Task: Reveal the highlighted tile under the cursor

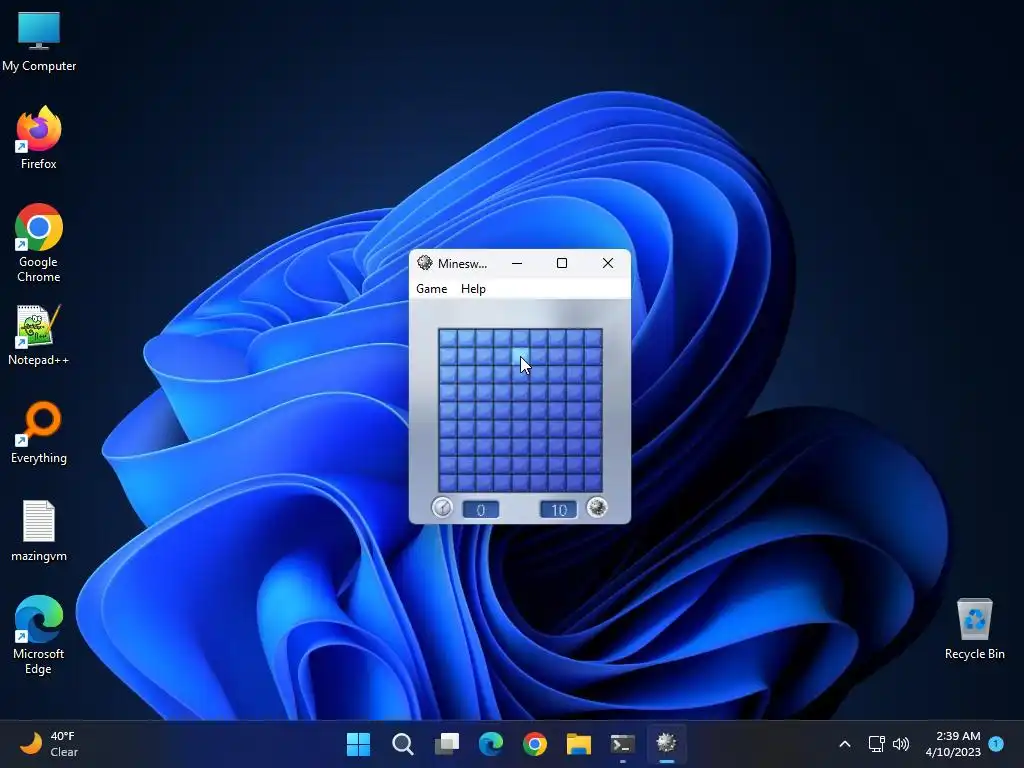Action: tap(520, 357)
